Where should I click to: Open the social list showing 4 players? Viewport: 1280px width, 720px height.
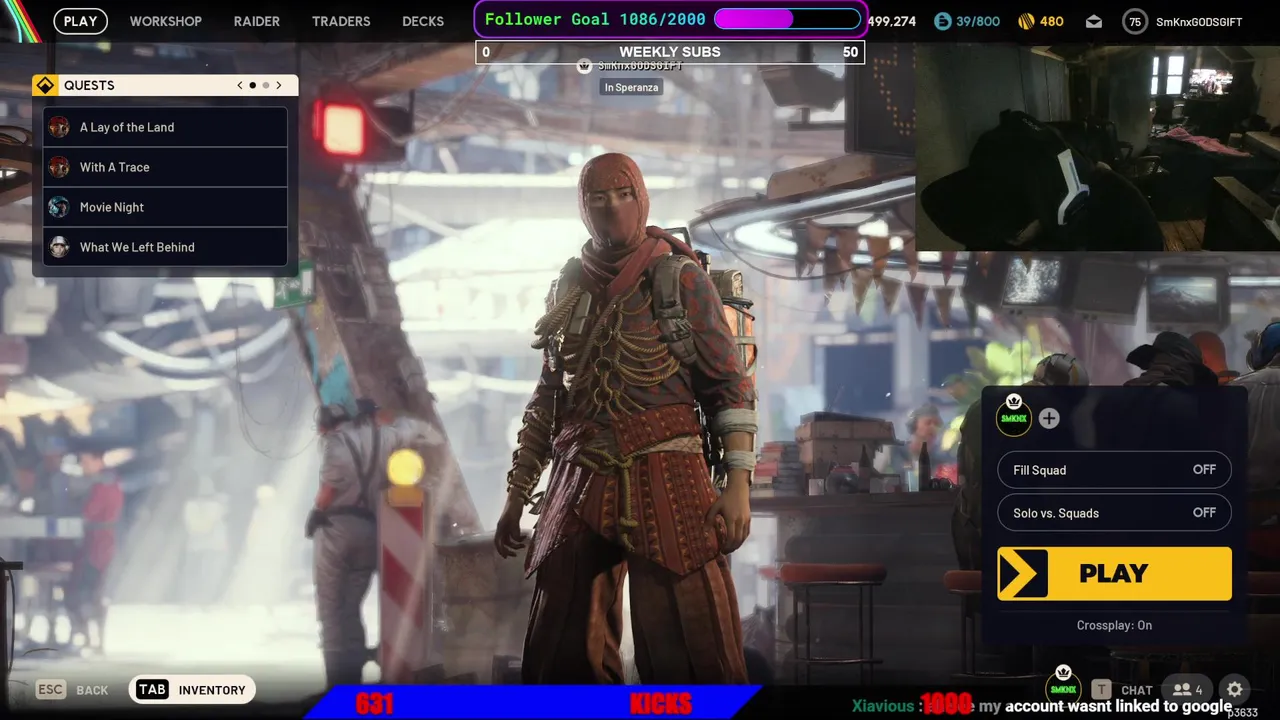point(1188,689)
